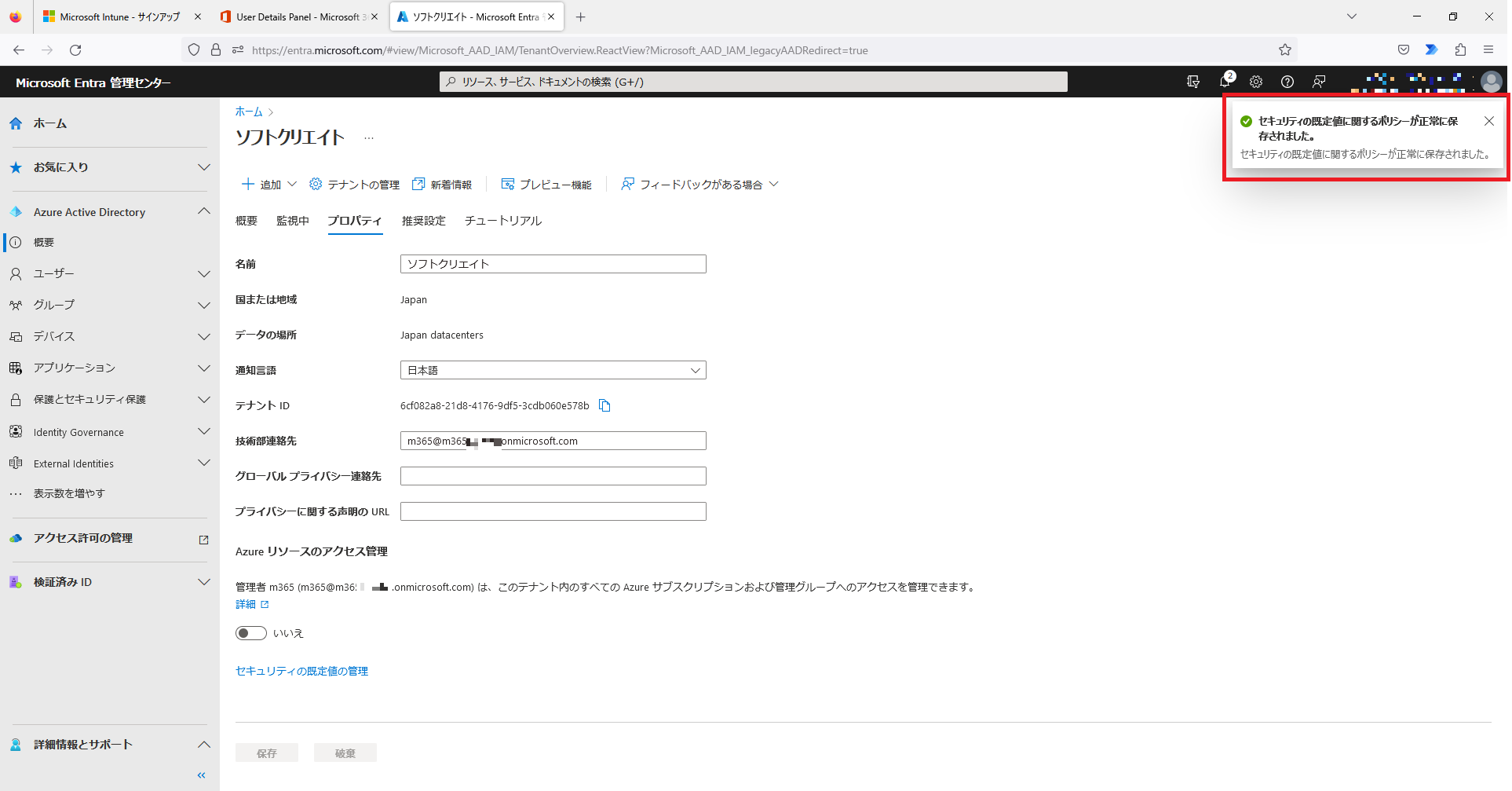
Task: Switch to the 概要 tab
Action: pos(247,221)
